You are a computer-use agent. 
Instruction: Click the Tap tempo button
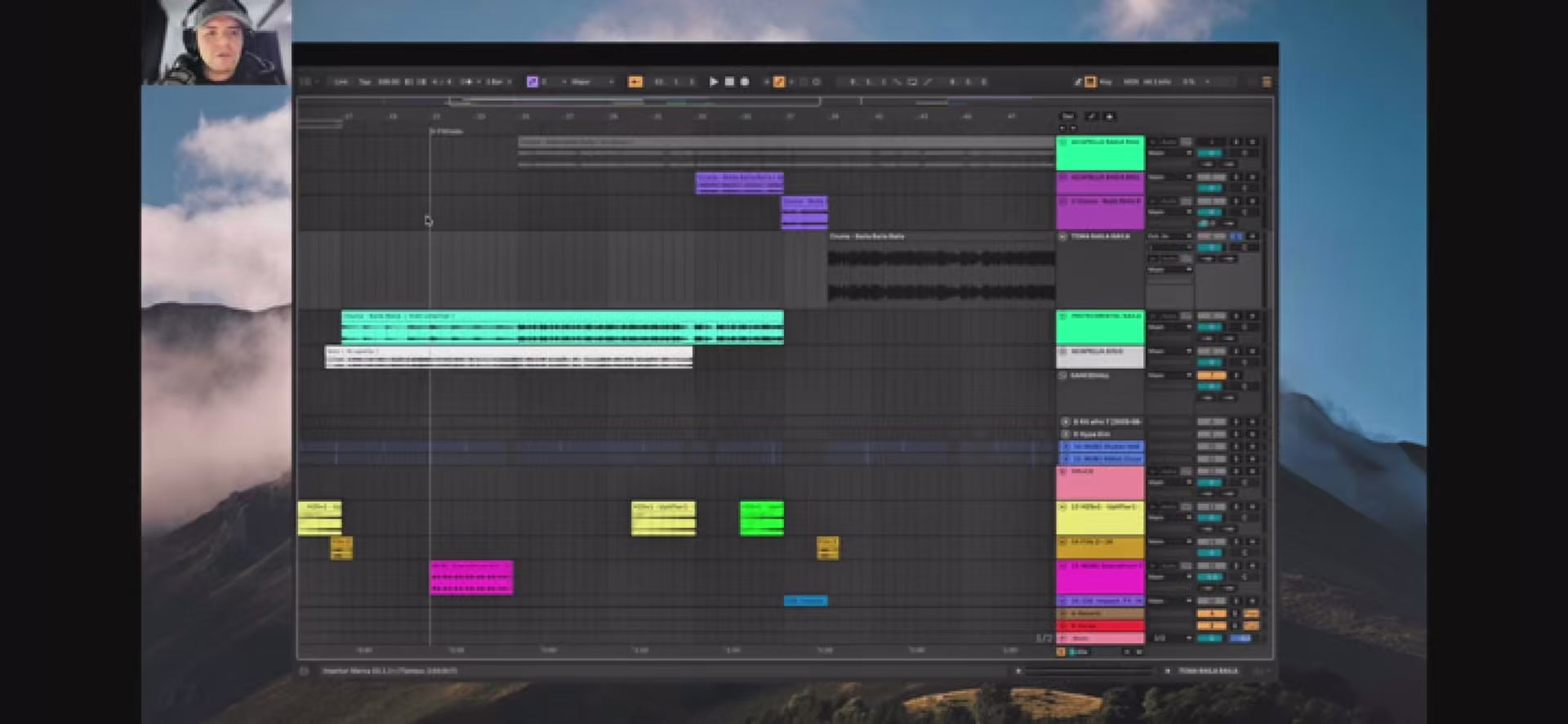(365, 82)
